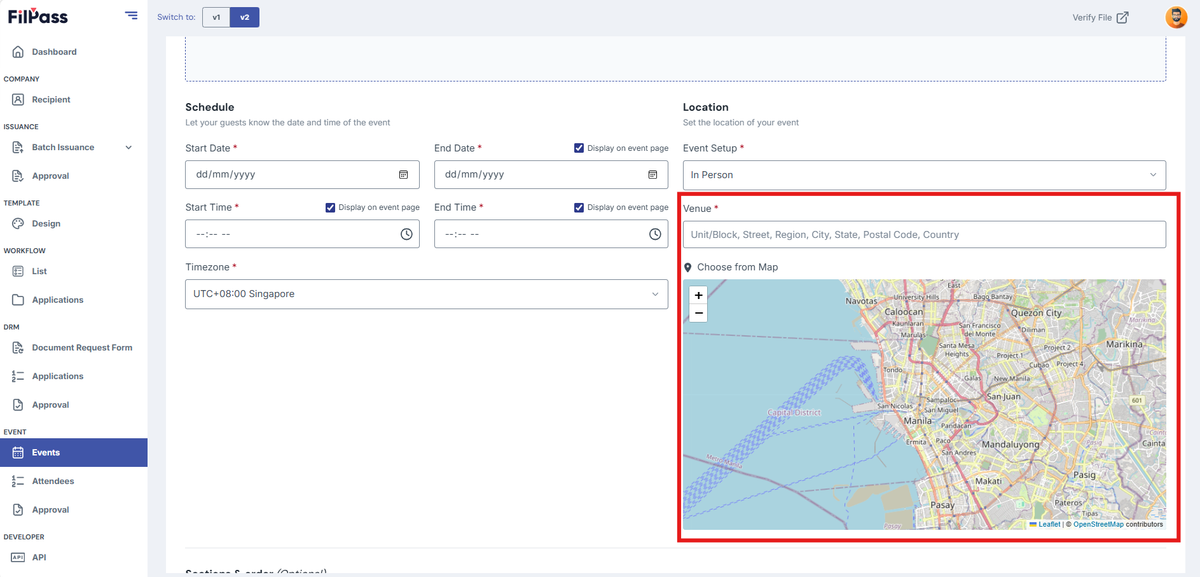Open the End Date calendar picker icon
The width and height of the screenshot is (1200, 577).
(x=653, y=174)
